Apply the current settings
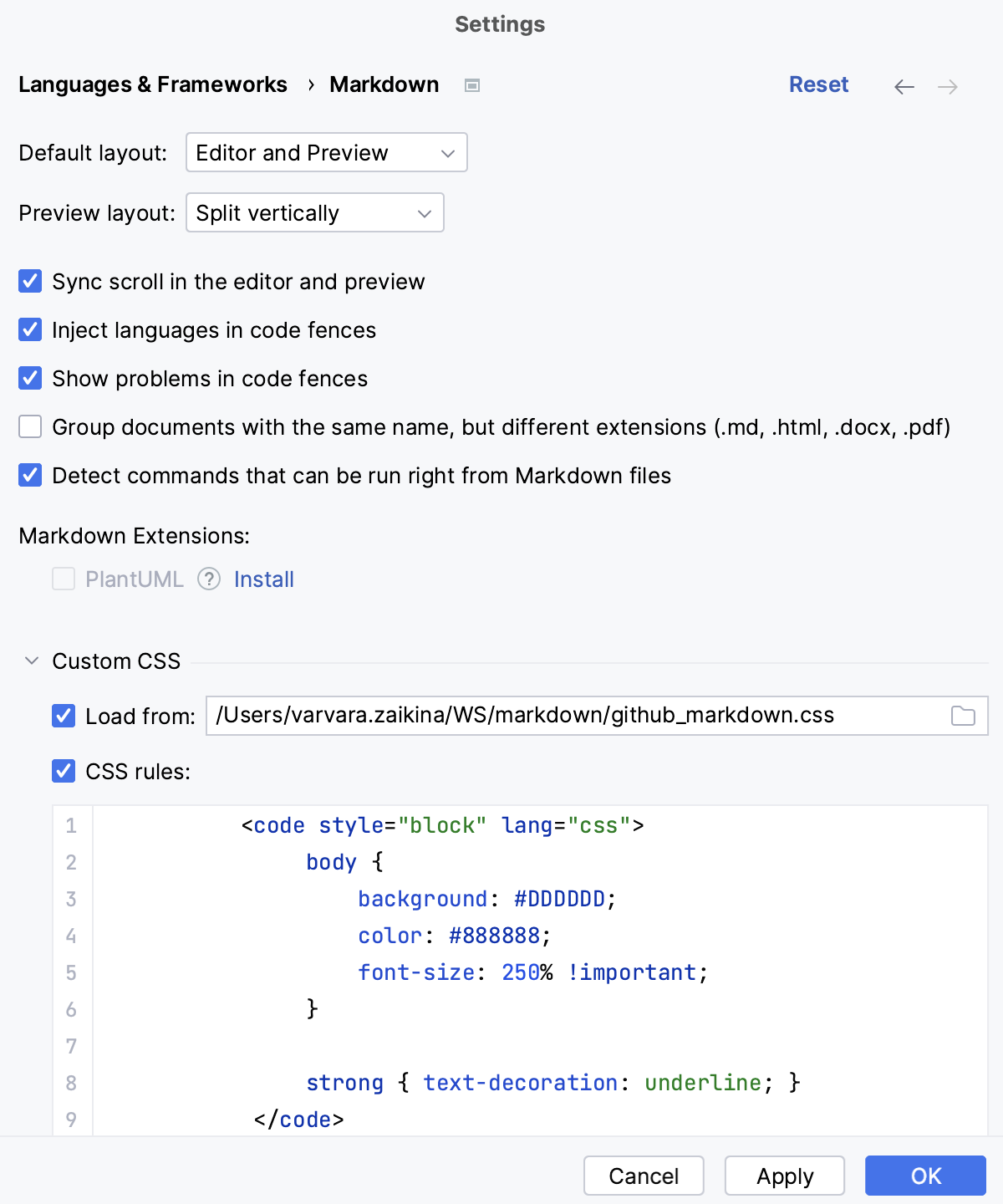 784,1176
